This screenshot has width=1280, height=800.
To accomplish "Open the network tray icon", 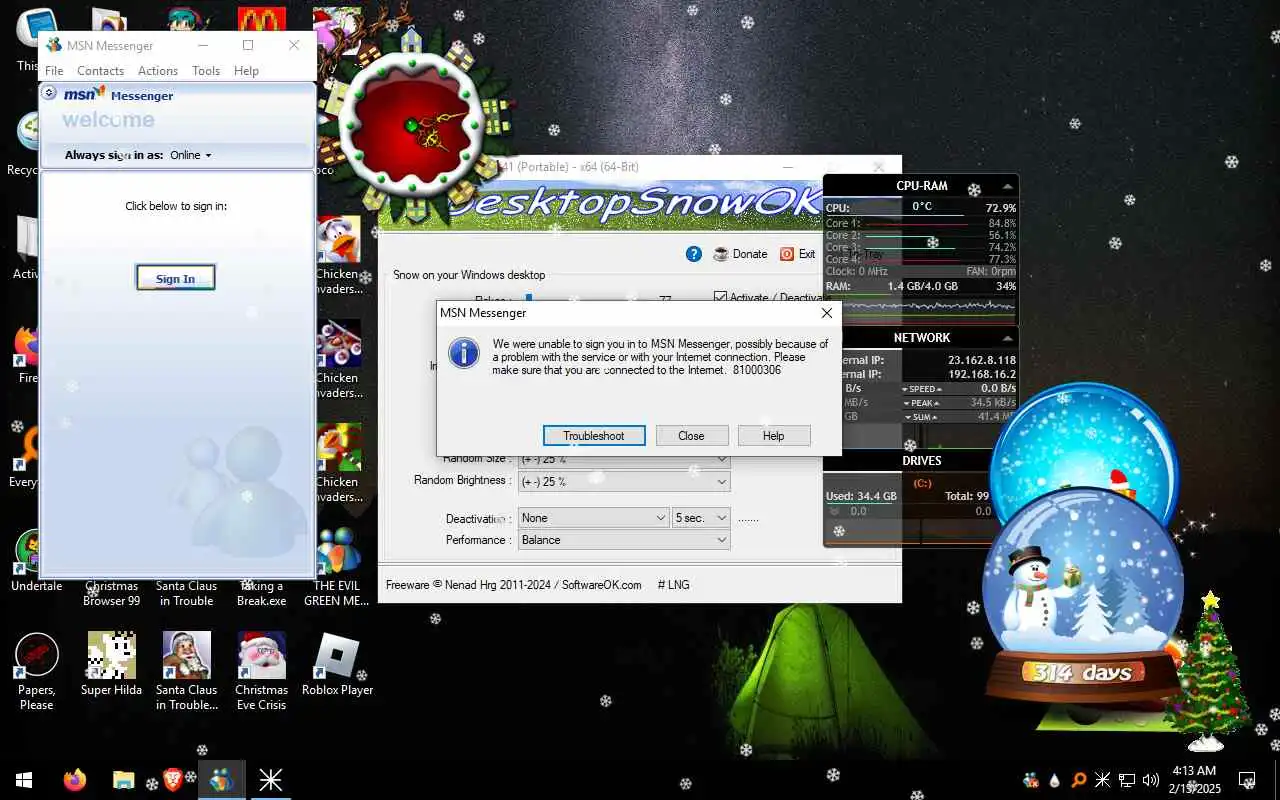I will [x=1127, y=780].
